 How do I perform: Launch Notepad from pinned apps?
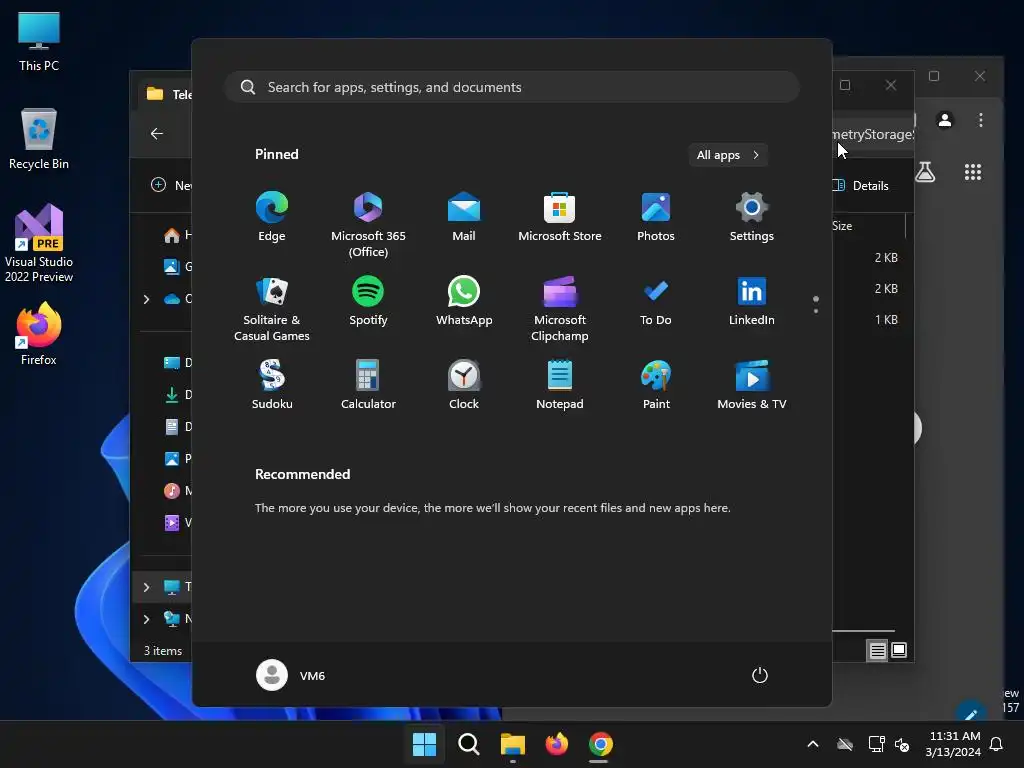[x=560, y=385]
